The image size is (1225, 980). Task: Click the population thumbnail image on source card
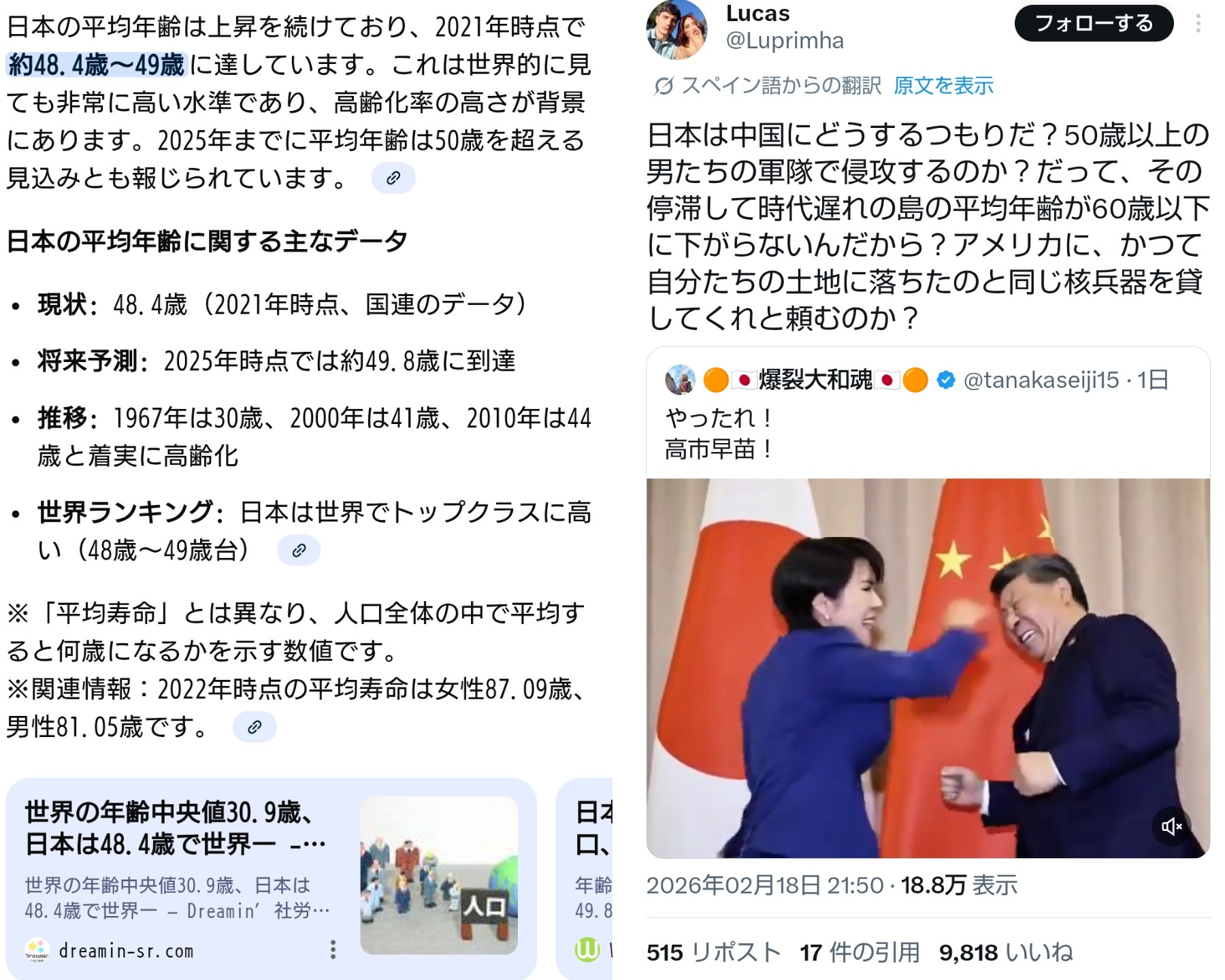[439, 875]
